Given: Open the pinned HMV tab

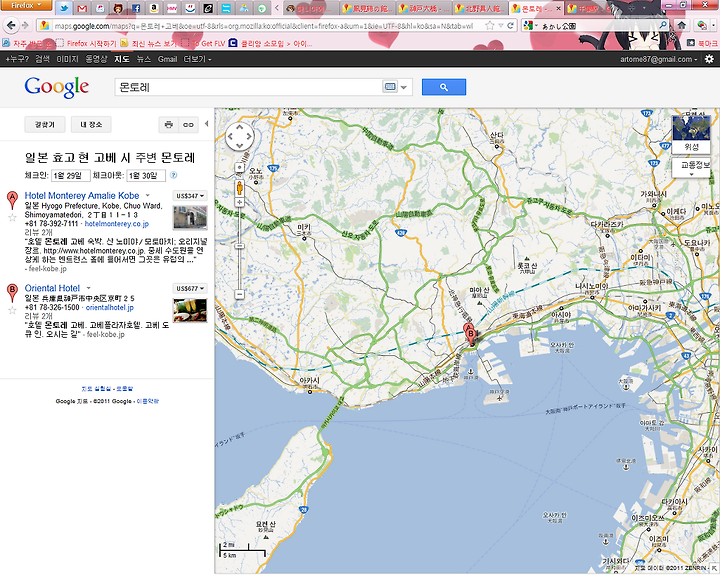Looking at the screenshot, I should tap(172, 8).
